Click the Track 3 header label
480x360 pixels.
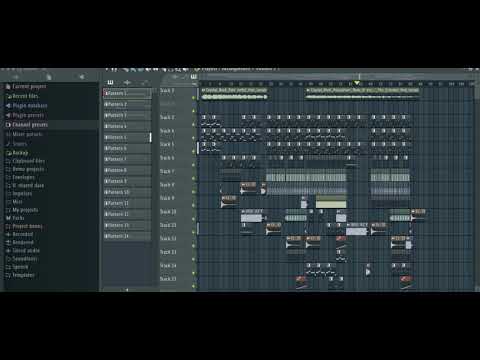167,117
